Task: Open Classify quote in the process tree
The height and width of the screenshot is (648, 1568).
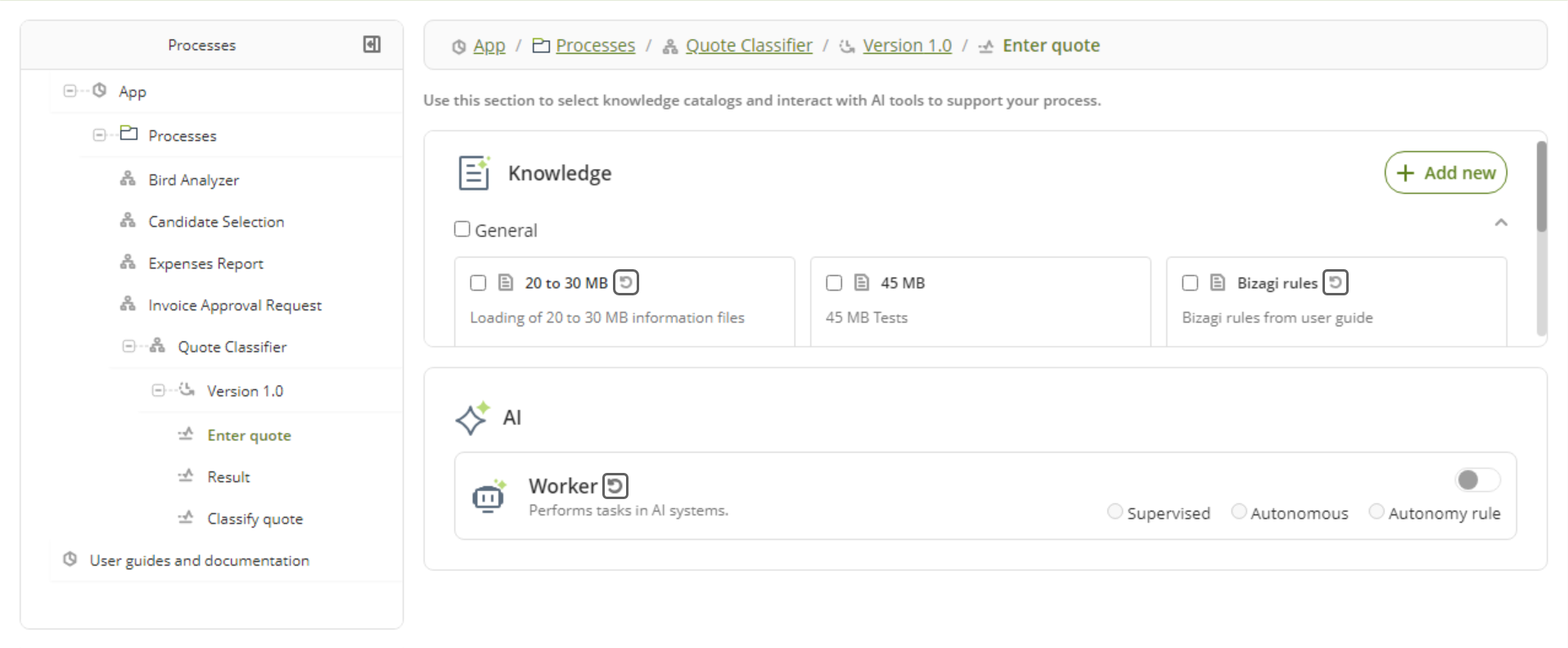Action: [255, 519]
